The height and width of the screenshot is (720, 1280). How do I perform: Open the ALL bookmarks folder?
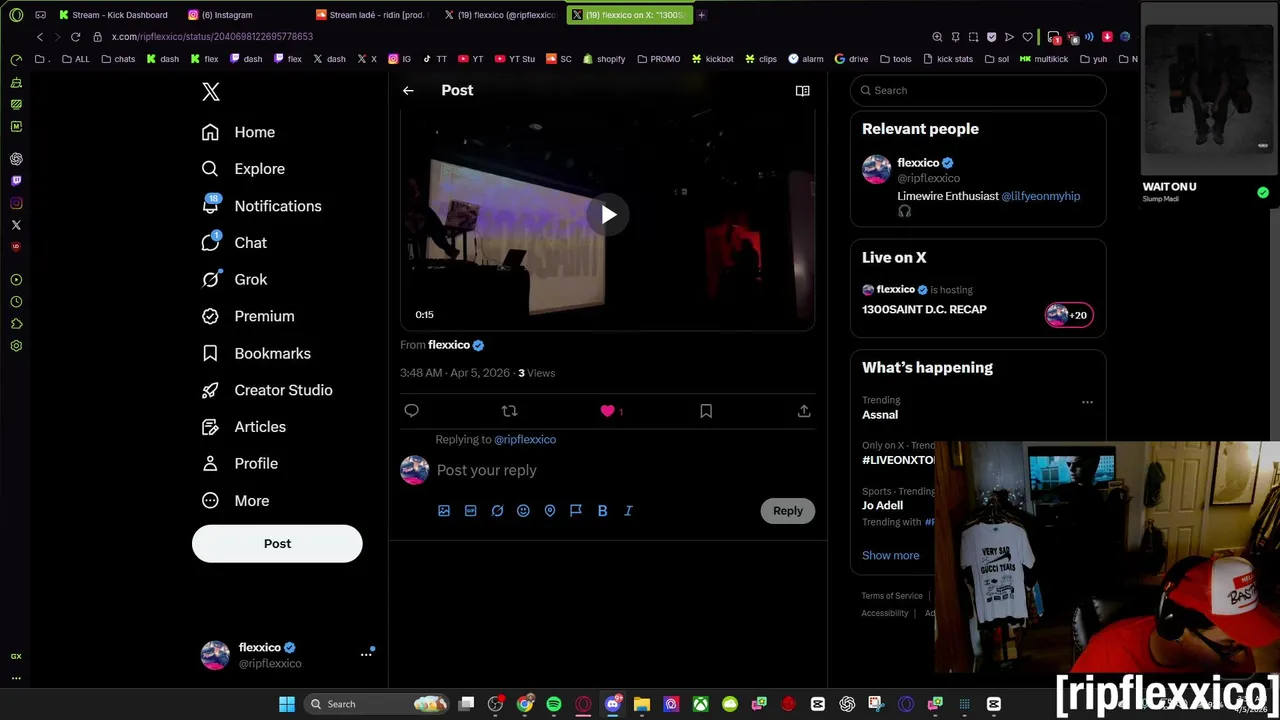pyautogui.click(x=75, y=59)
